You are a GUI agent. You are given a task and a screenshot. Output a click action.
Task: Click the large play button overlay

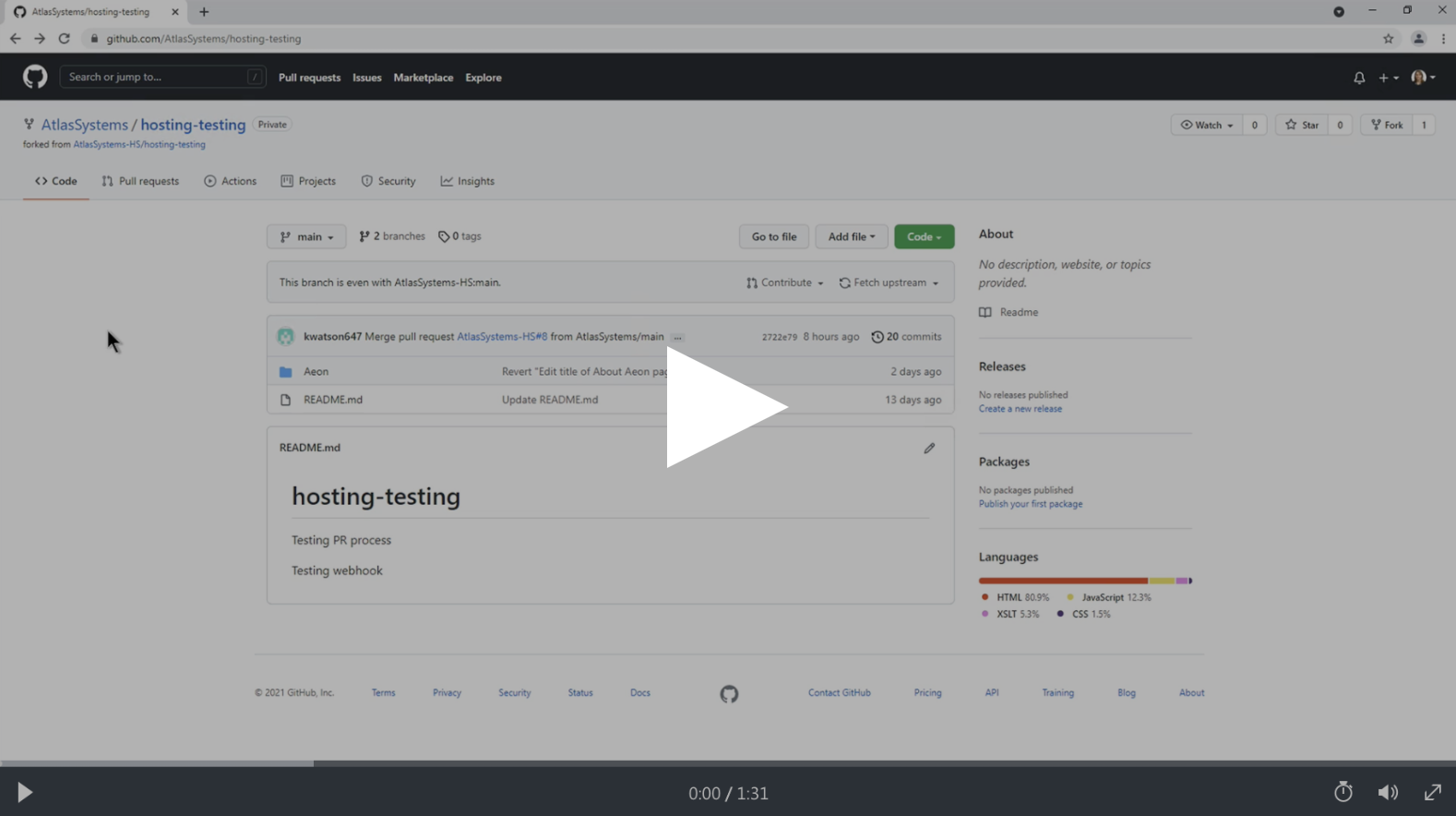click(726, 407)
